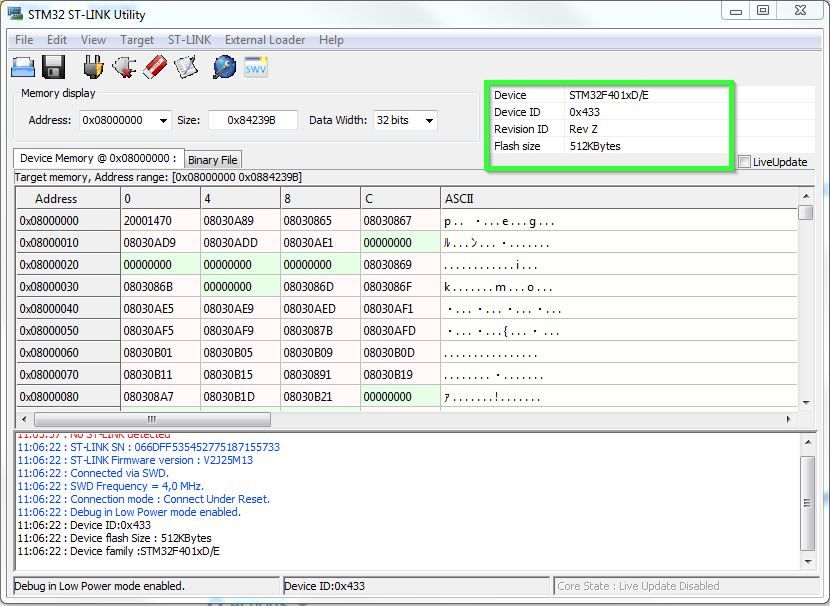Click the memory table horizontal scrollbar
Viewport: 830px width, 606px height.
pyautogui.click(x=150, y=420)
